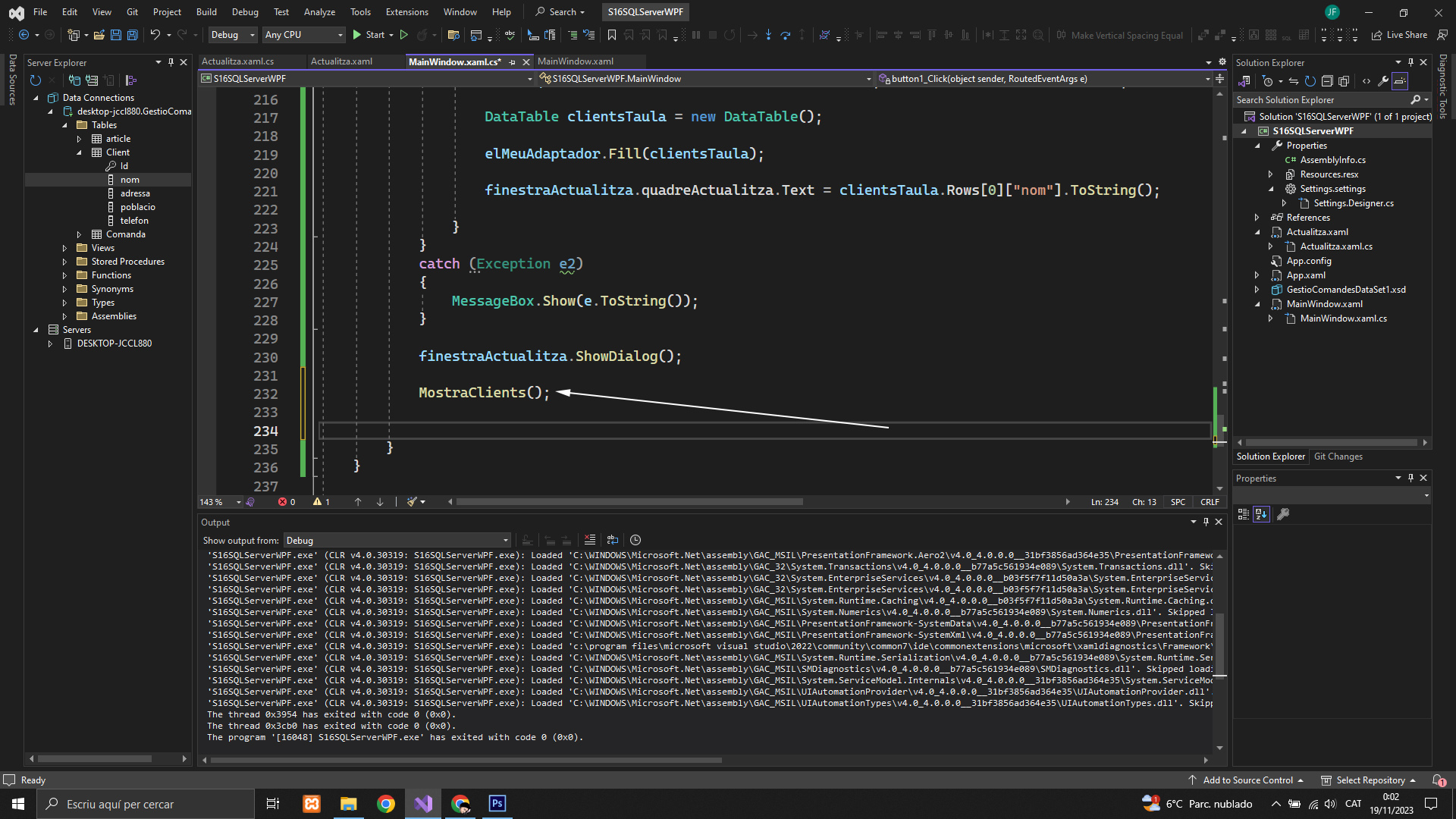
Task: Click the Save All toolbar icon
Action: point(132,35)
